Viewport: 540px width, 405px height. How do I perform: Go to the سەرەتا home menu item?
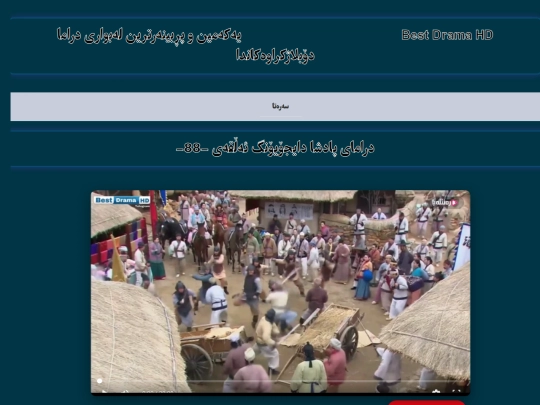[x=281, y=106]
